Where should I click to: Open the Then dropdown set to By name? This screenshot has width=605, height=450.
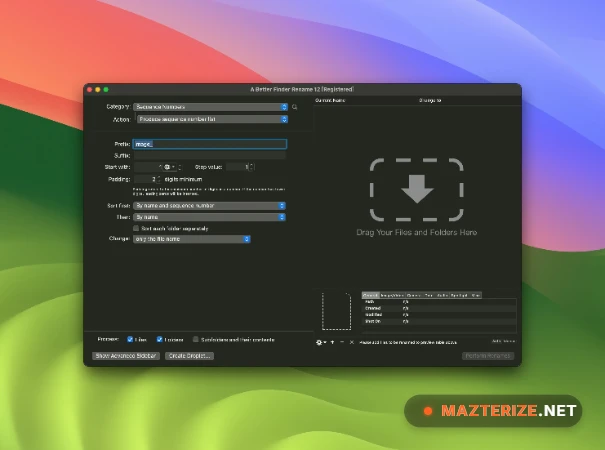(210, 217)
